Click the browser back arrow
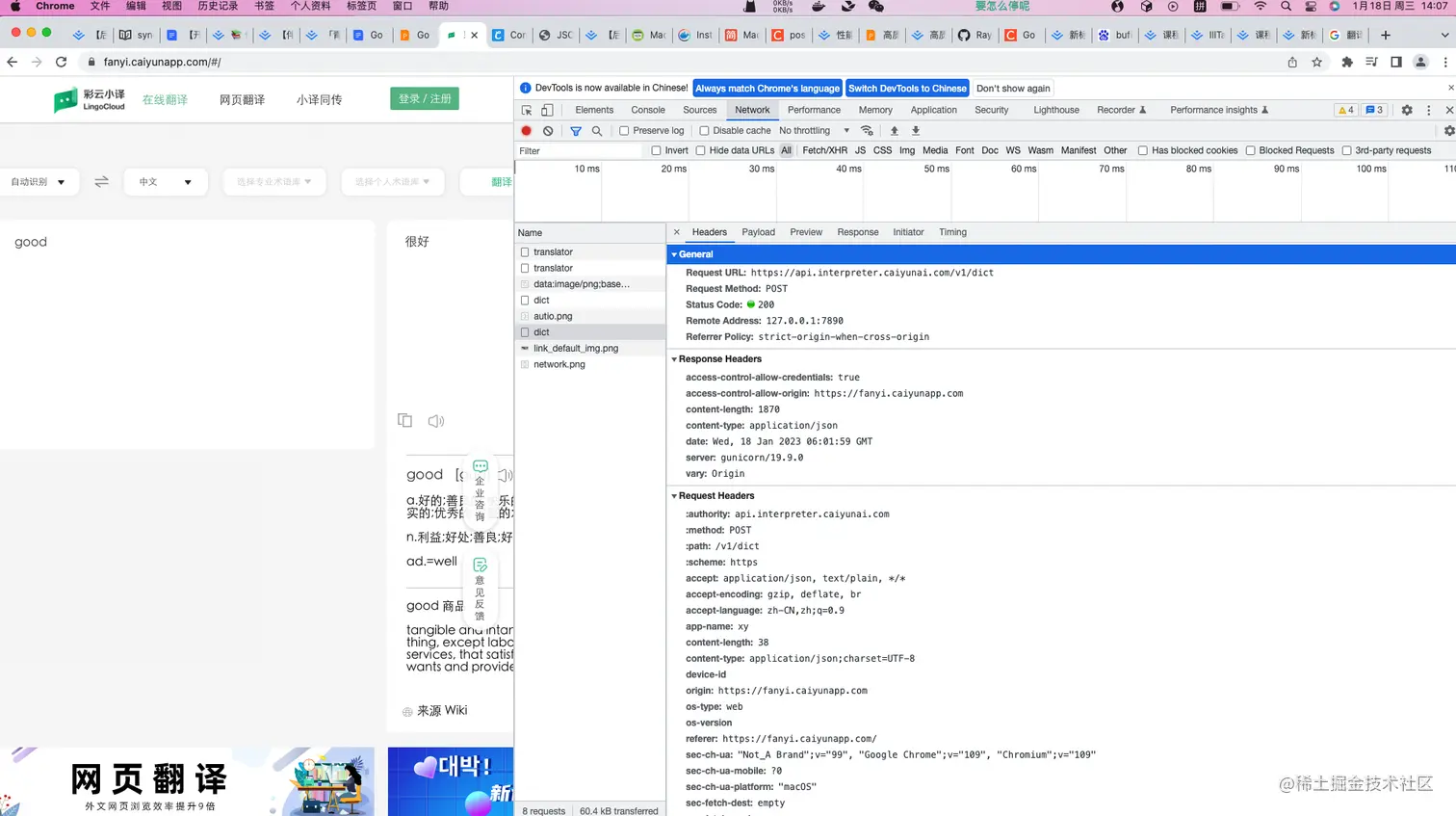Screen dimensions: 1456x816 click(x=13, y=62)
